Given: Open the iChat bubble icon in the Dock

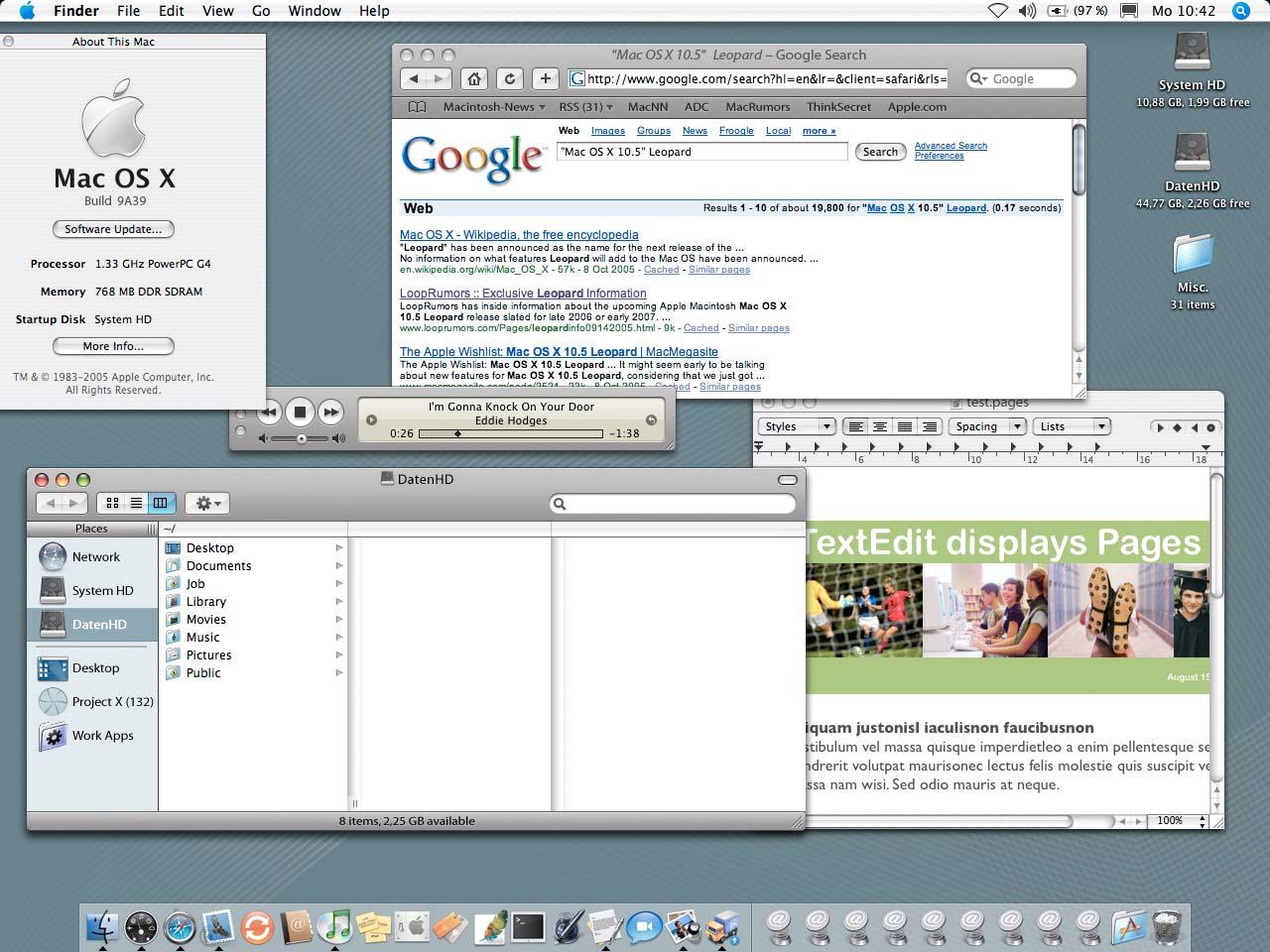Looking at the screenshot, I should [x=644, y=927].
